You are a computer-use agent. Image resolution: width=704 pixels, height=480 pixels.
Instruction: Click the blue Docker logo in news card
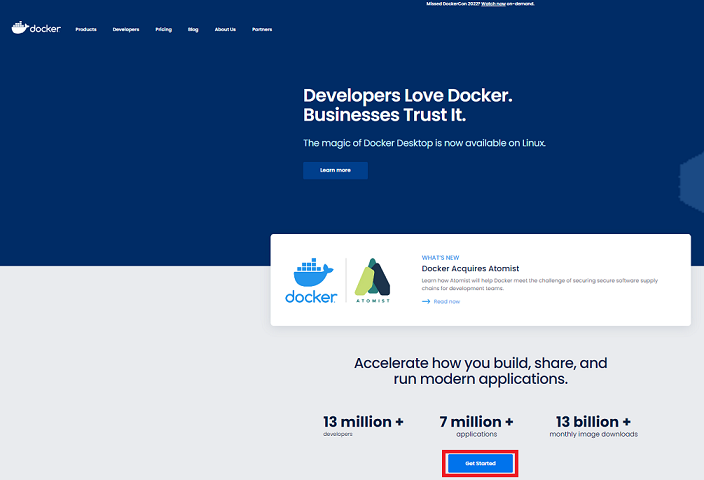pyautogui.click(x=311, y=281)
